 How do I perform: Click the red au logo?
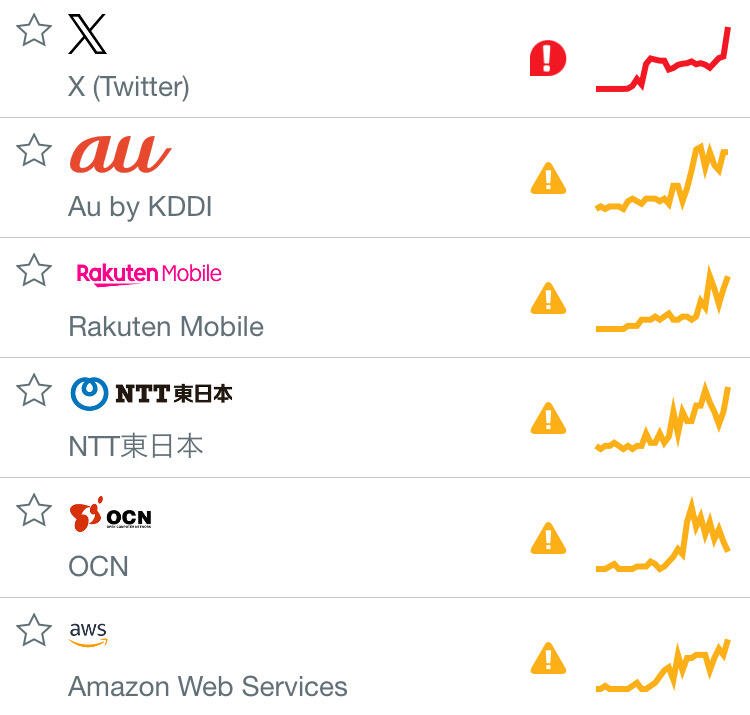[x=120, y=154]
